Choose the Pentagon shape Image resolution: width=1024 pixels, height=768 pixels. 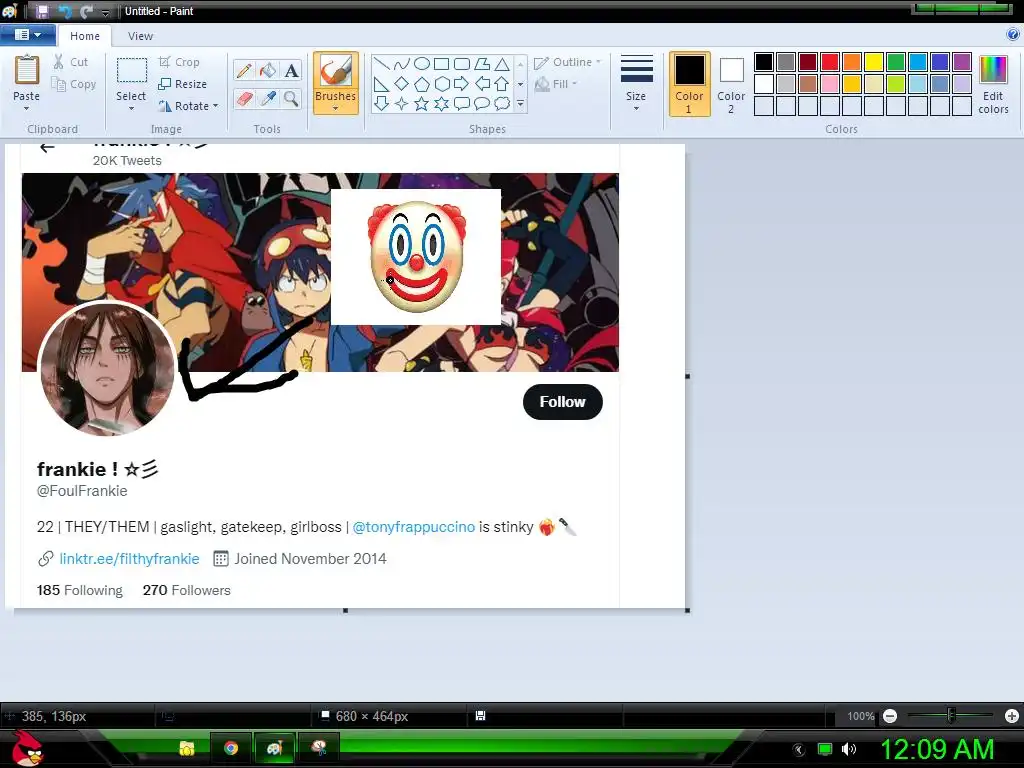point(422,84)
